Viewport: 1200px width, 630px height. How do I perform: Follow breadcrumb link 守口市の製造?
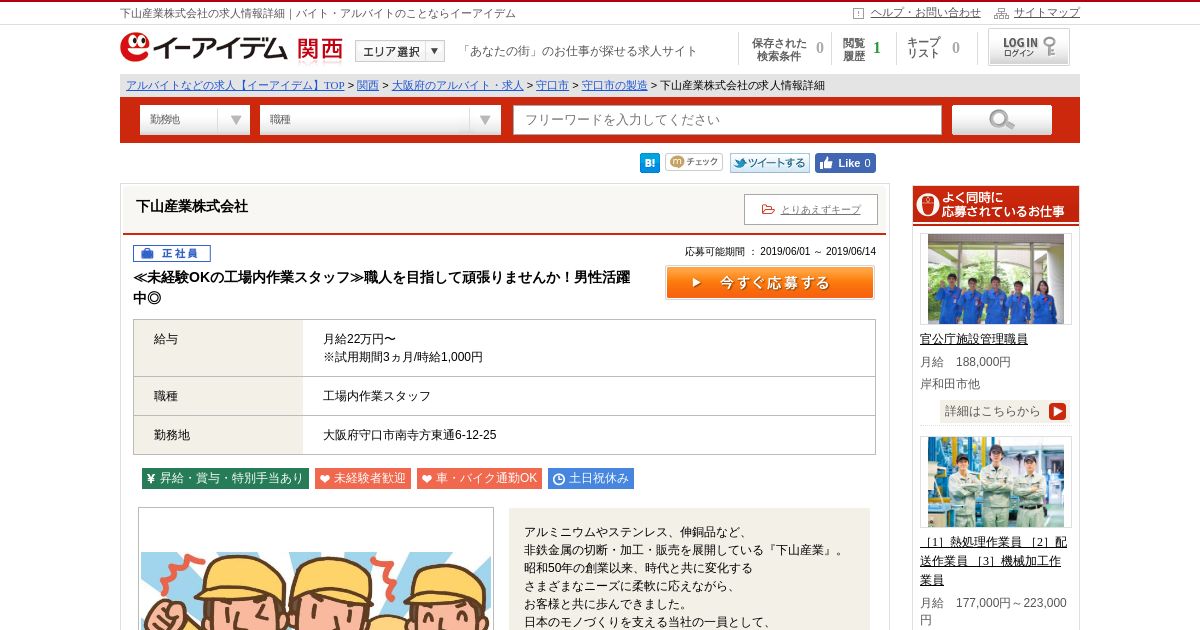pos(614,85)
